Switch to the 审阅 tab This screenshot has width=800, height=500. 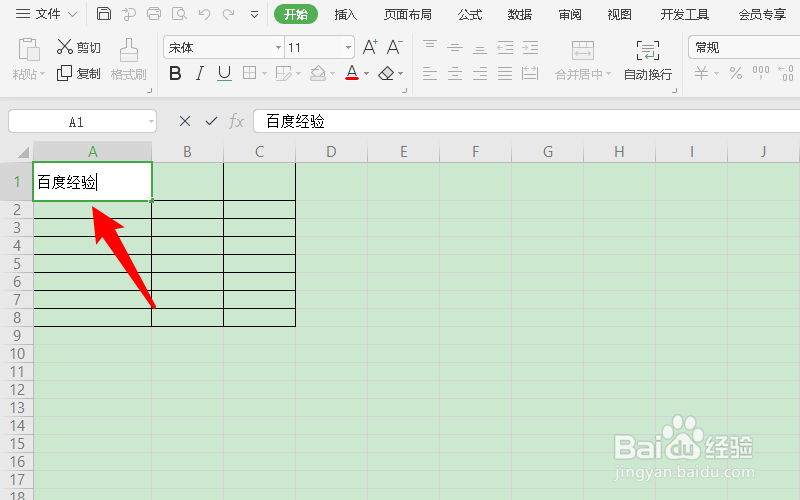(570, 15)
